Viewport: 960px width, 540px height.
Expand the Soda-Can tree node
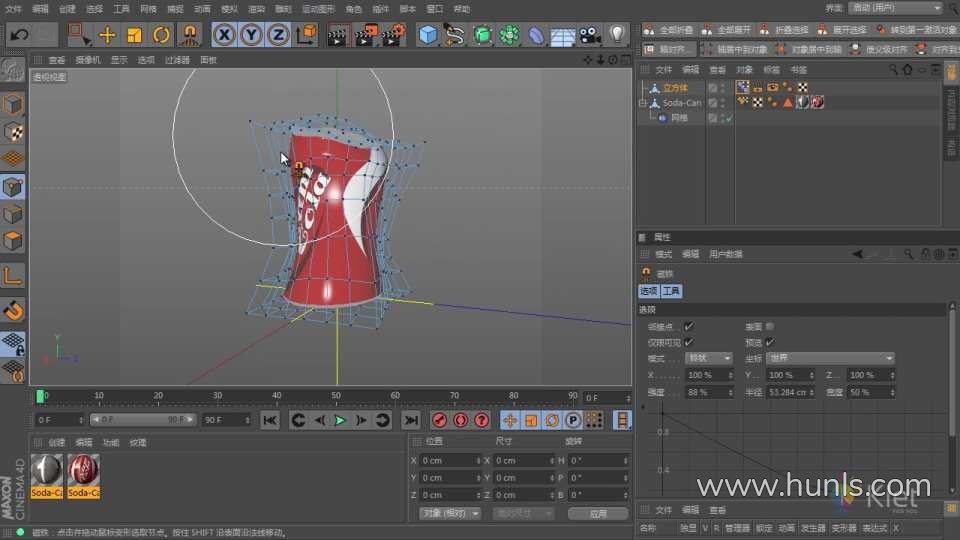coord(643,103)
